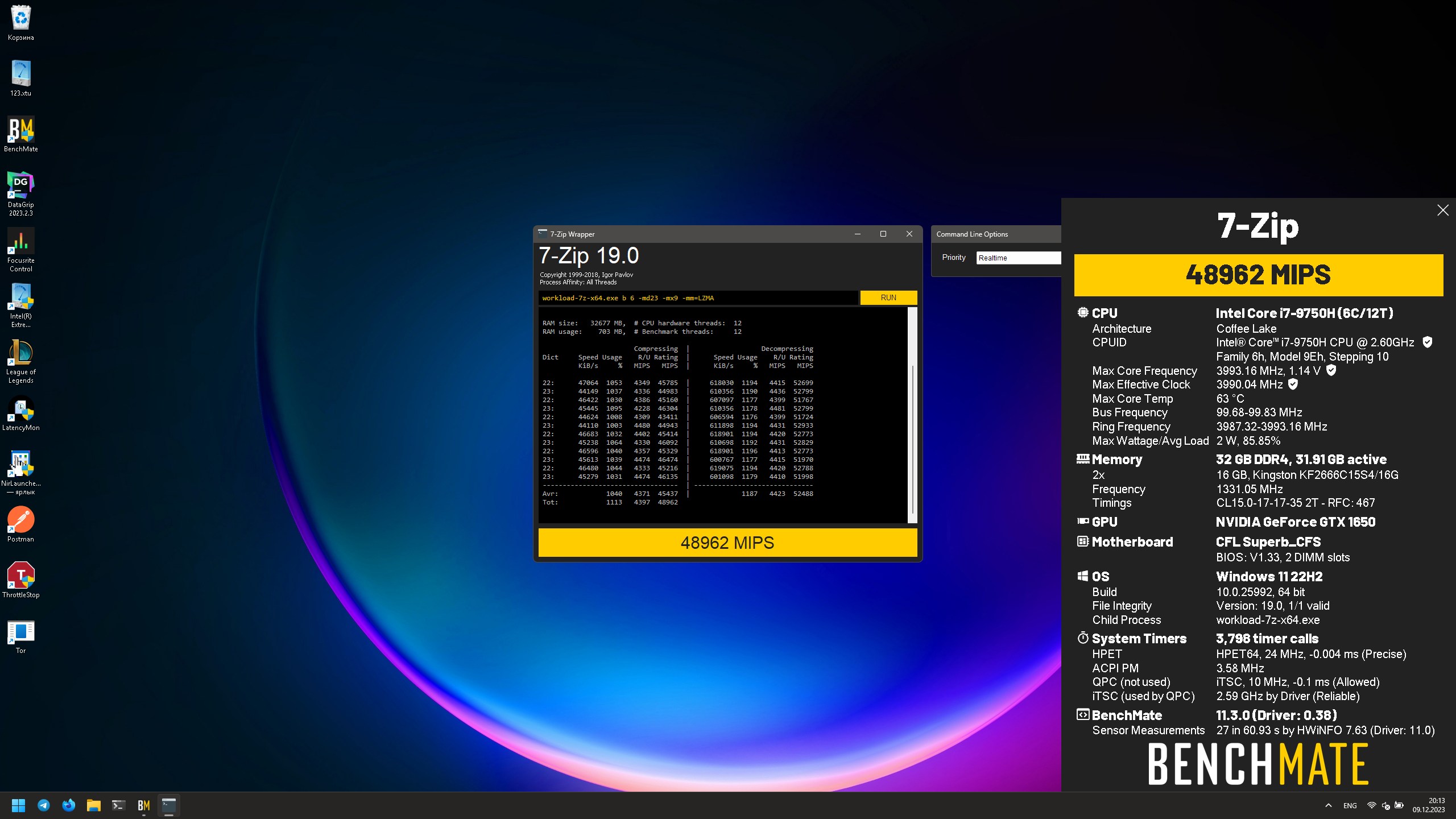This screenshot has height=819, width=1456.
Task: Open the Windows Start menu
Action: click(19, 805)
